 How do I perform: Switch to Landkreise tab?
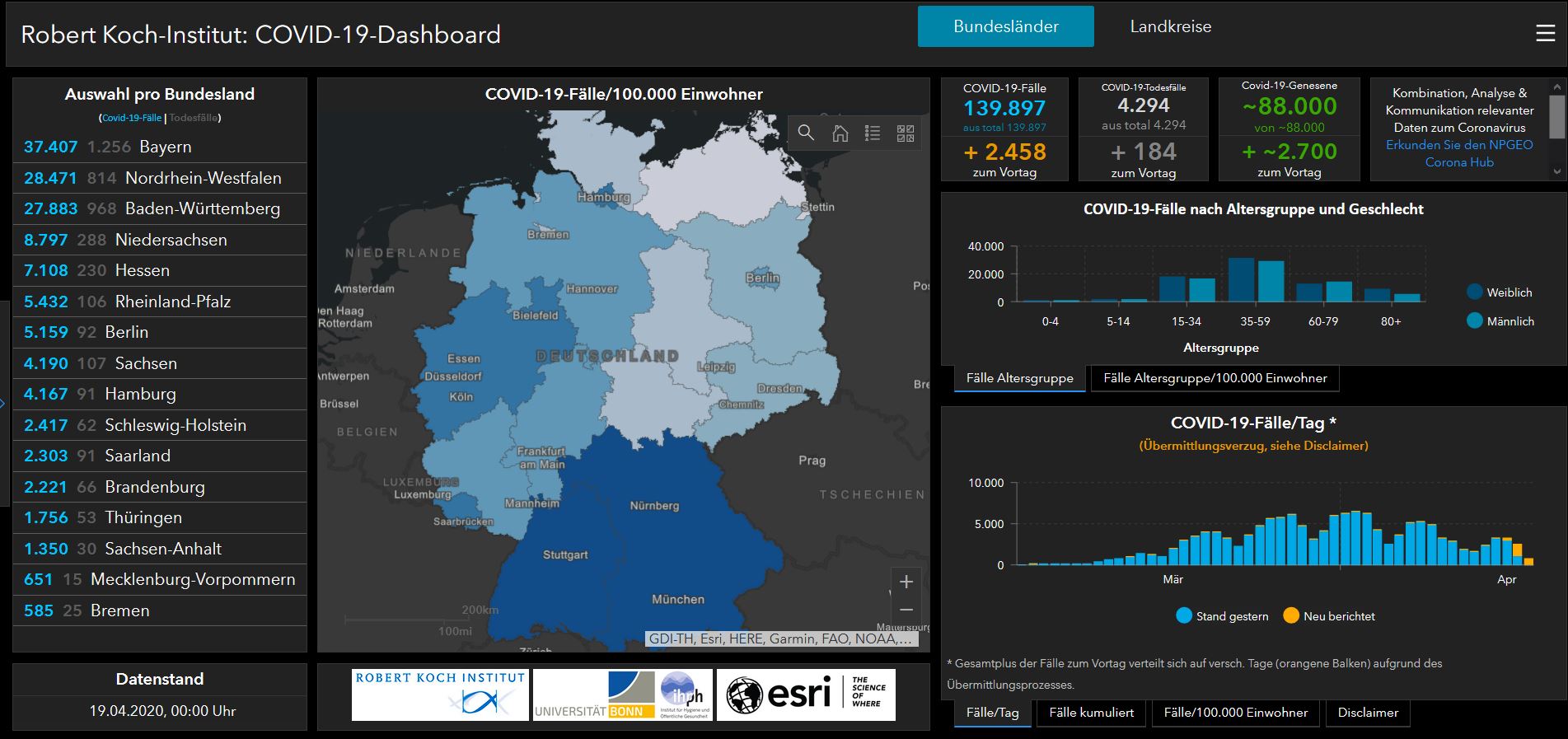tap(1170, 27)
